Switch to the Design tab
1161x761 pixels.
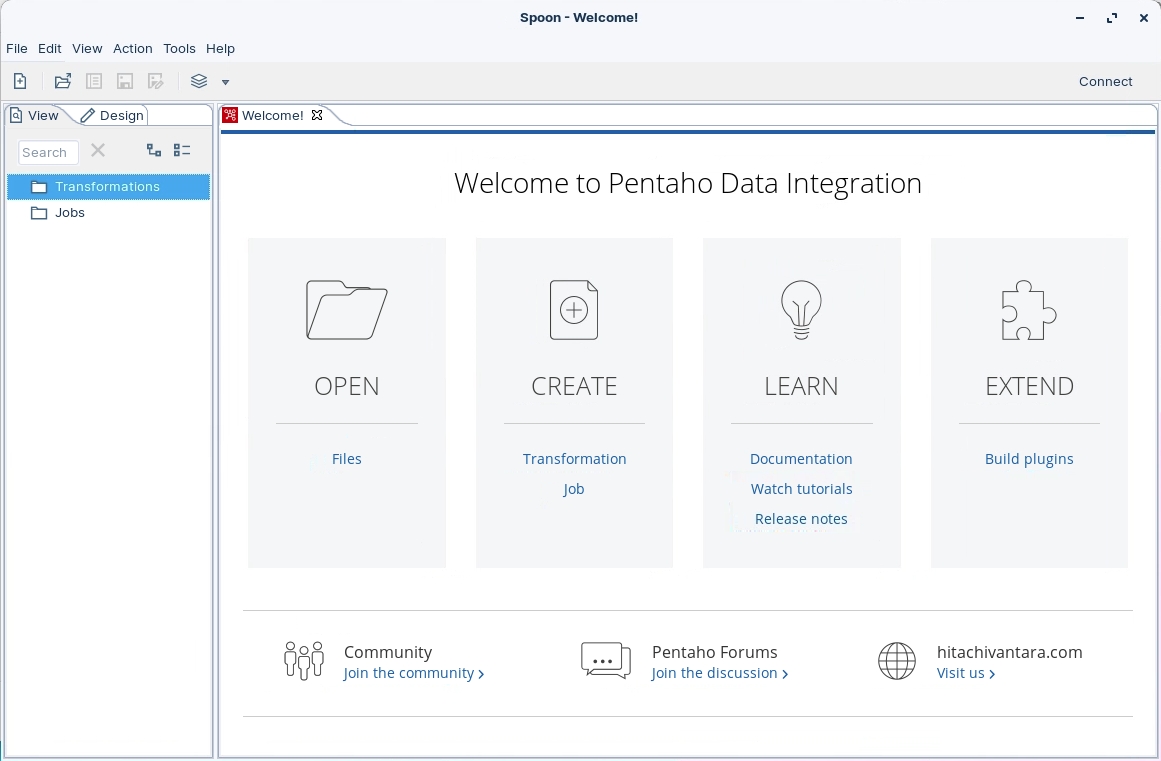point(113,116)
